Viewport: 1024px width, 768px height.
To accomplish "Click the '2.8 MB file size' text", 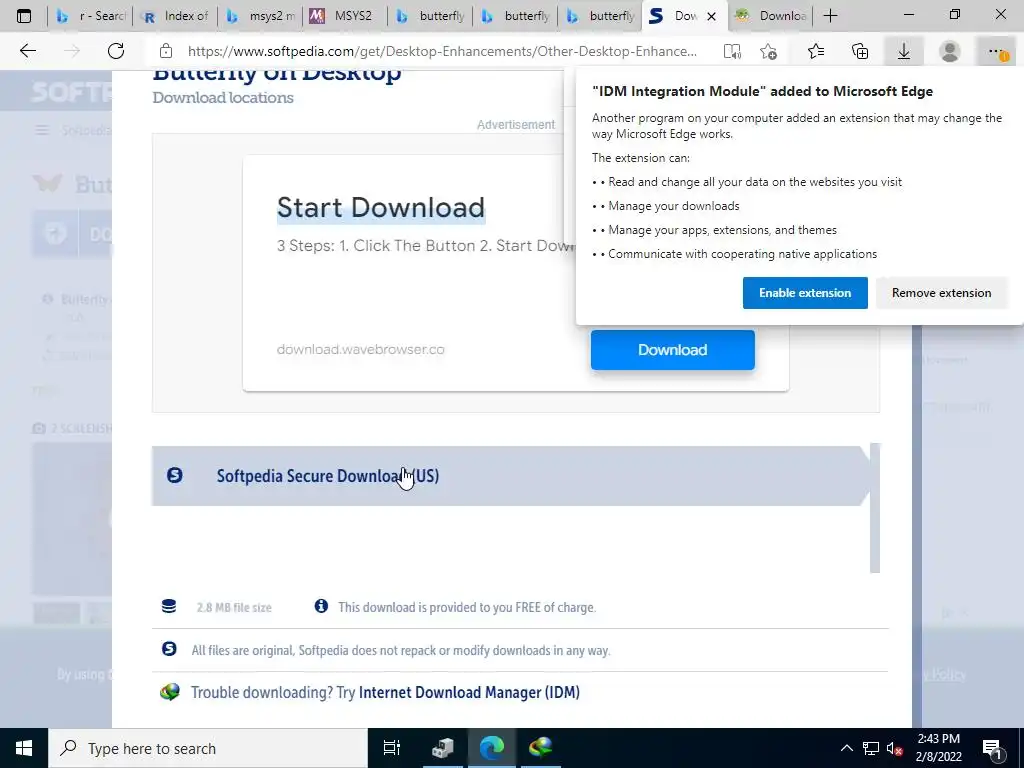I will point(234,607).
